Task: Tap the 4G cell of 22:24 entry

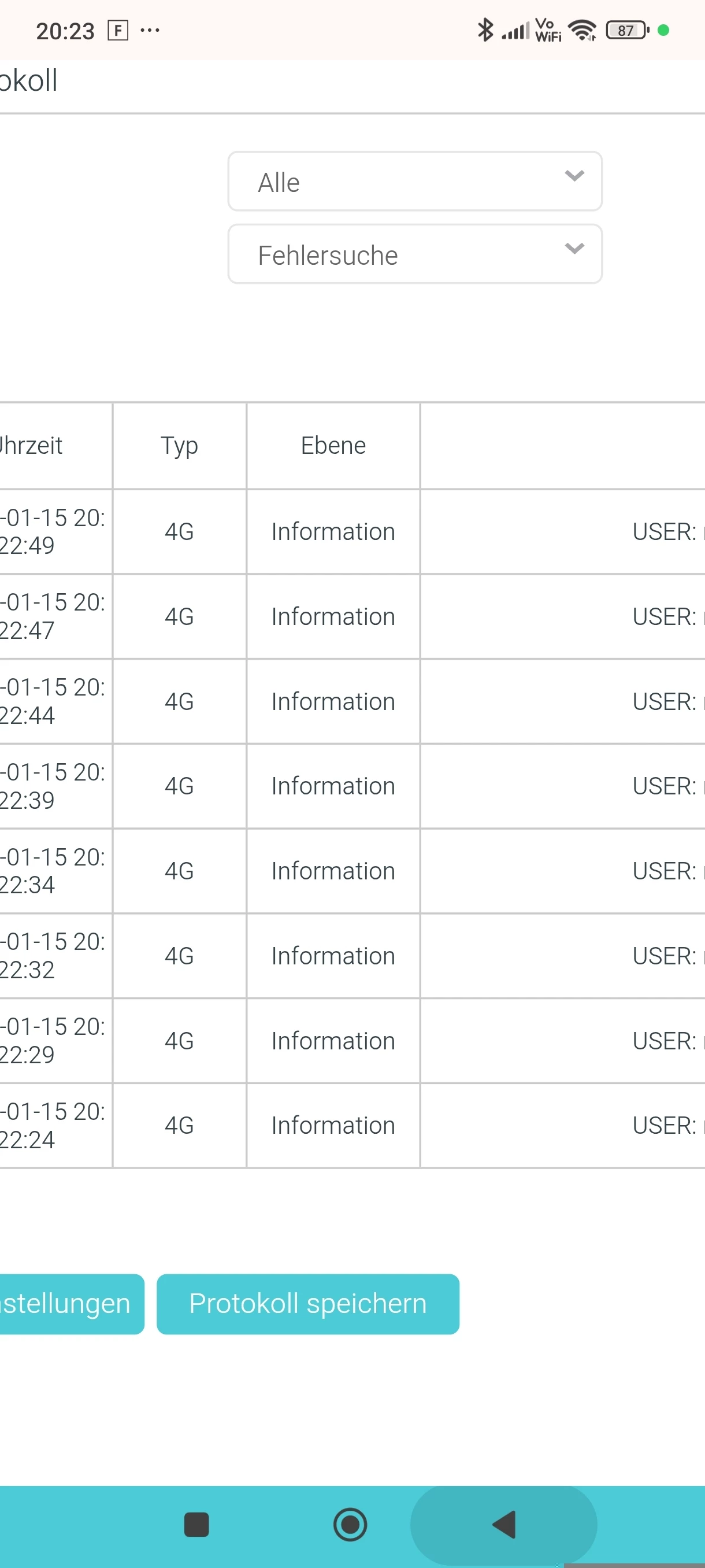Action: [180, 1126]
